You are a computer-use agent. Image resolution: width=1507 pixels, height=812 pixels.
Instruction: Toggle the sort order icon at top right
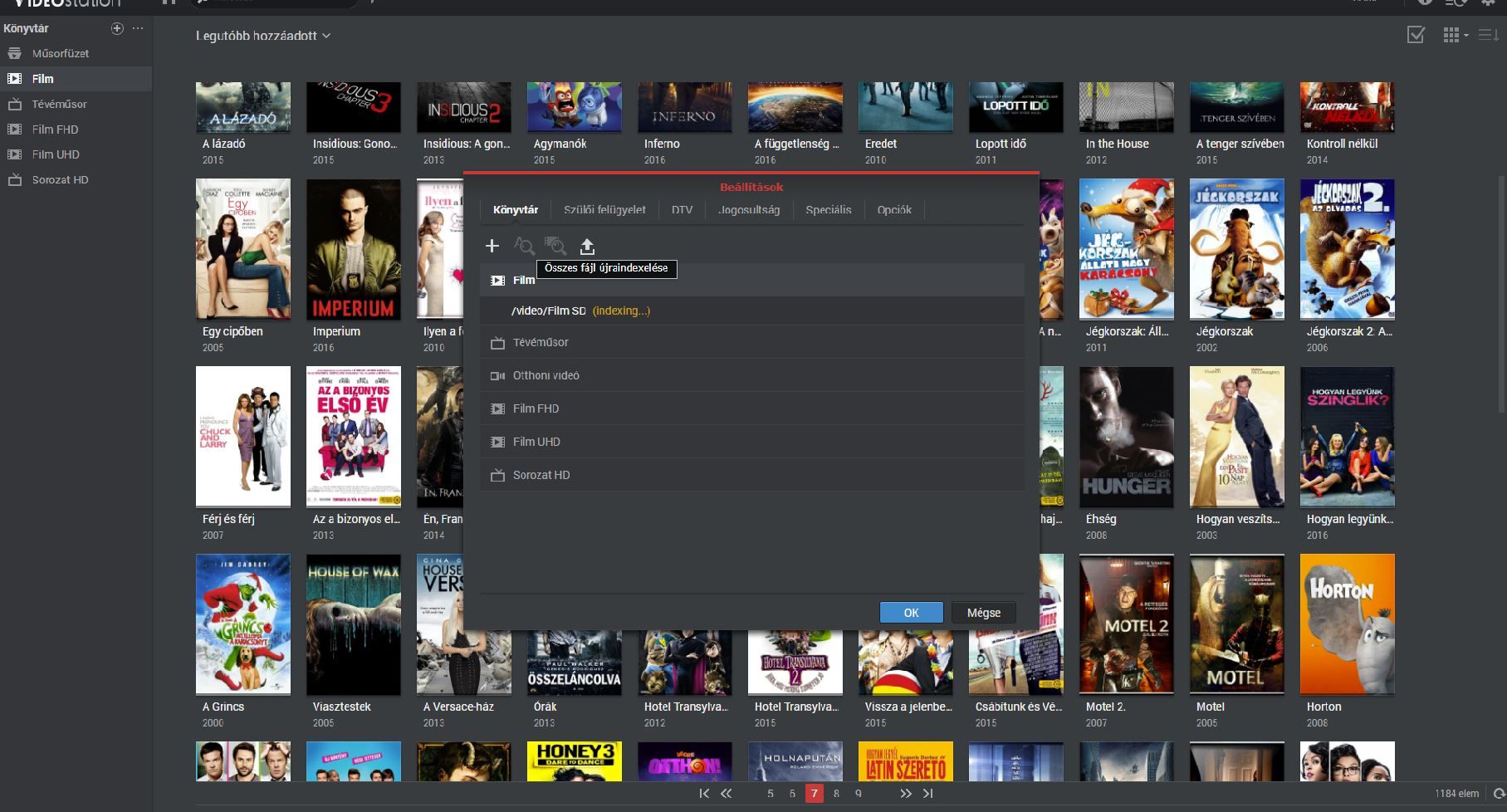click(1489, 35)
